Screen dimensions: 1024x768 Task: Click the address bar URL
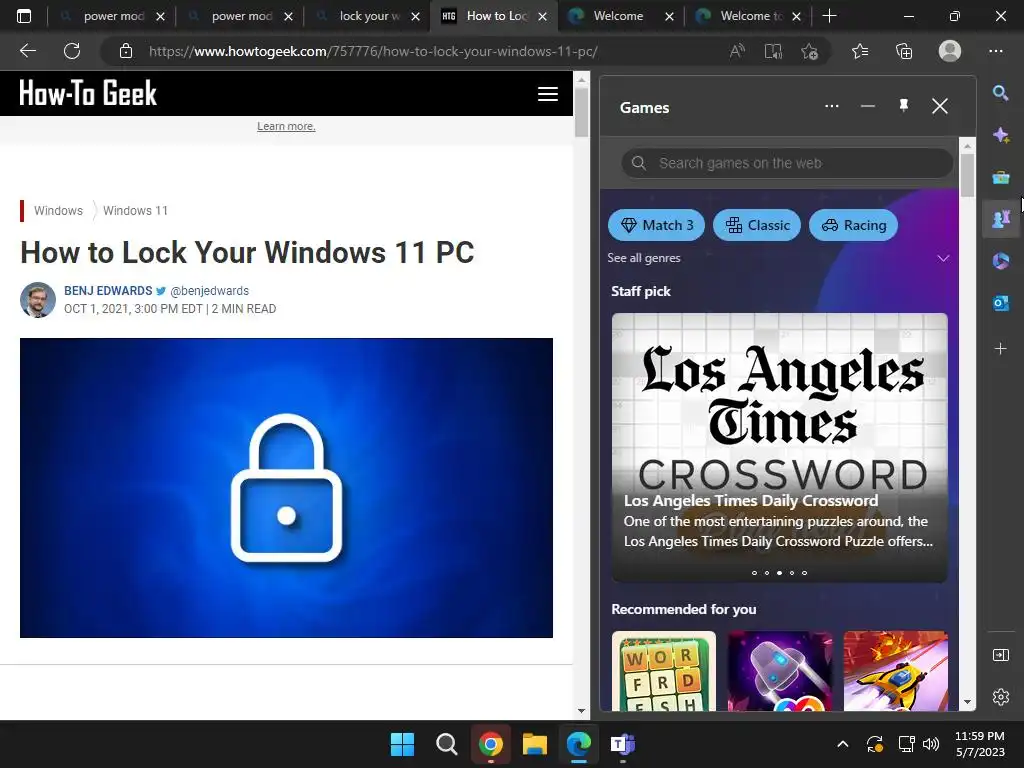(x=373, y=51)
